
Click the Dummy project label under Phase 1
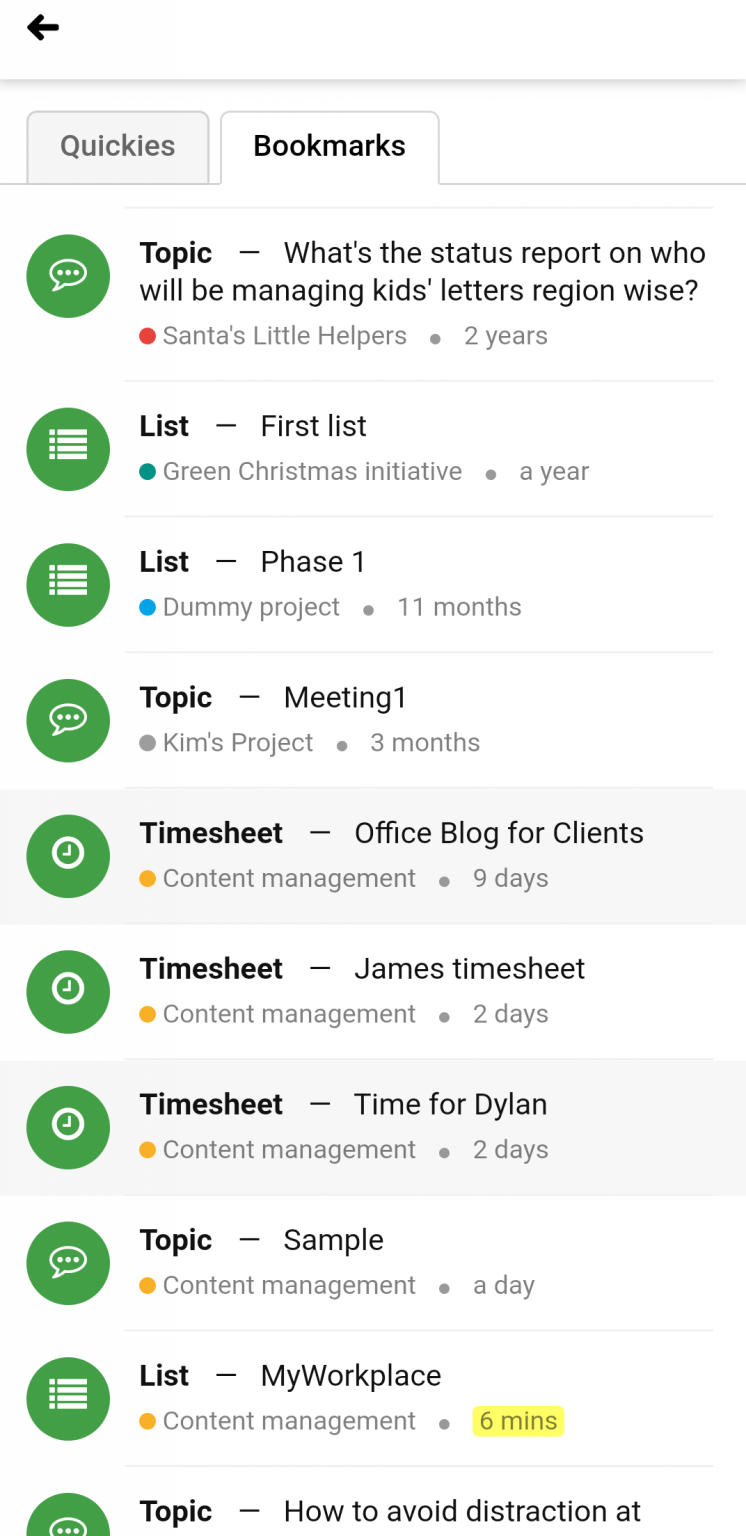coord(250,607)
